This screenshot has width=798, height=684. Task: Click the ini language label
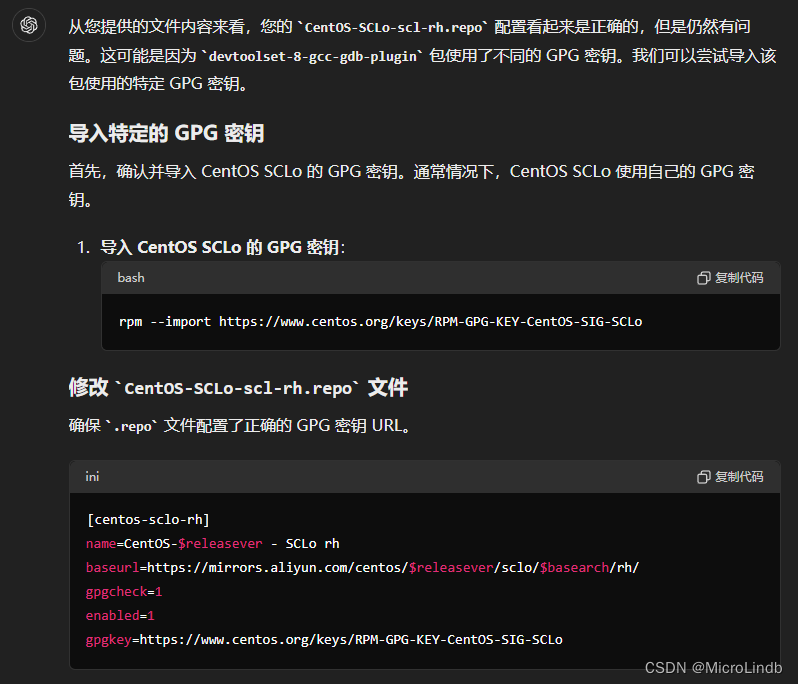[92, 477]
